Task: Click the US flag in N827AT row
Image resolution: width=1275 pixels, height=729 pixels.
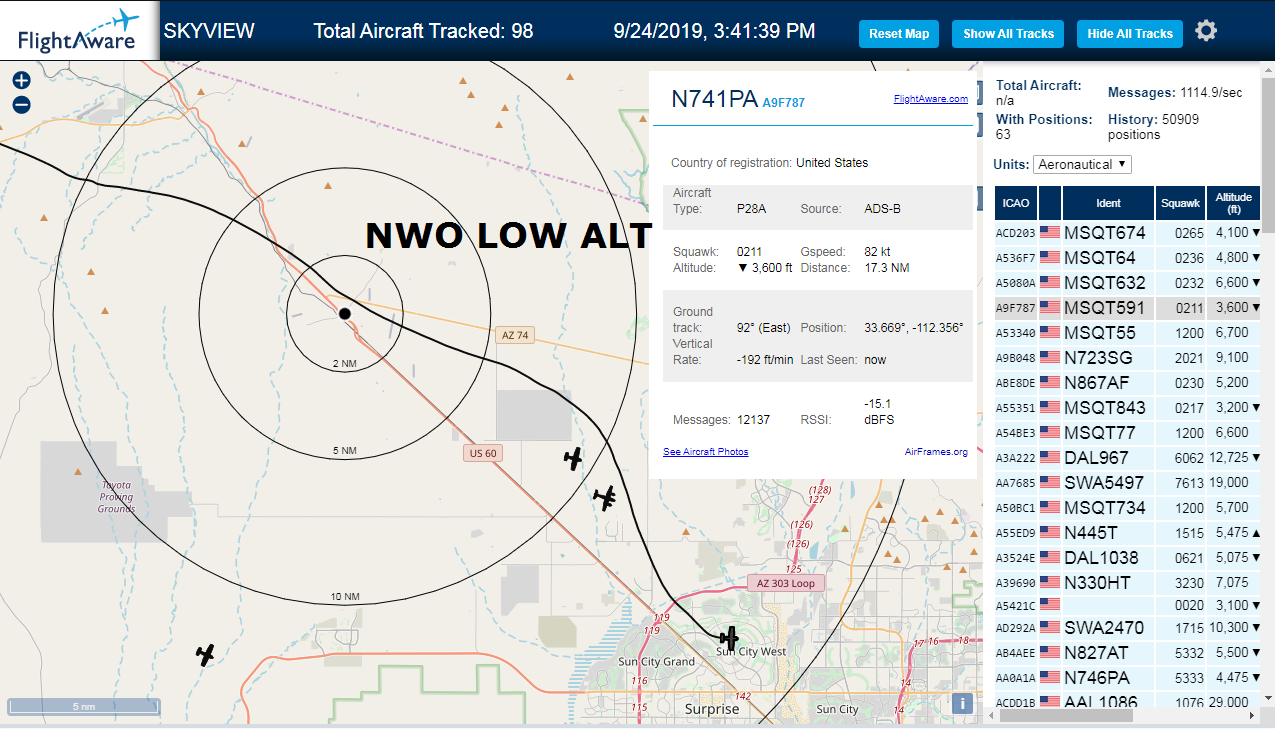Action: [x=1050, y=652]
